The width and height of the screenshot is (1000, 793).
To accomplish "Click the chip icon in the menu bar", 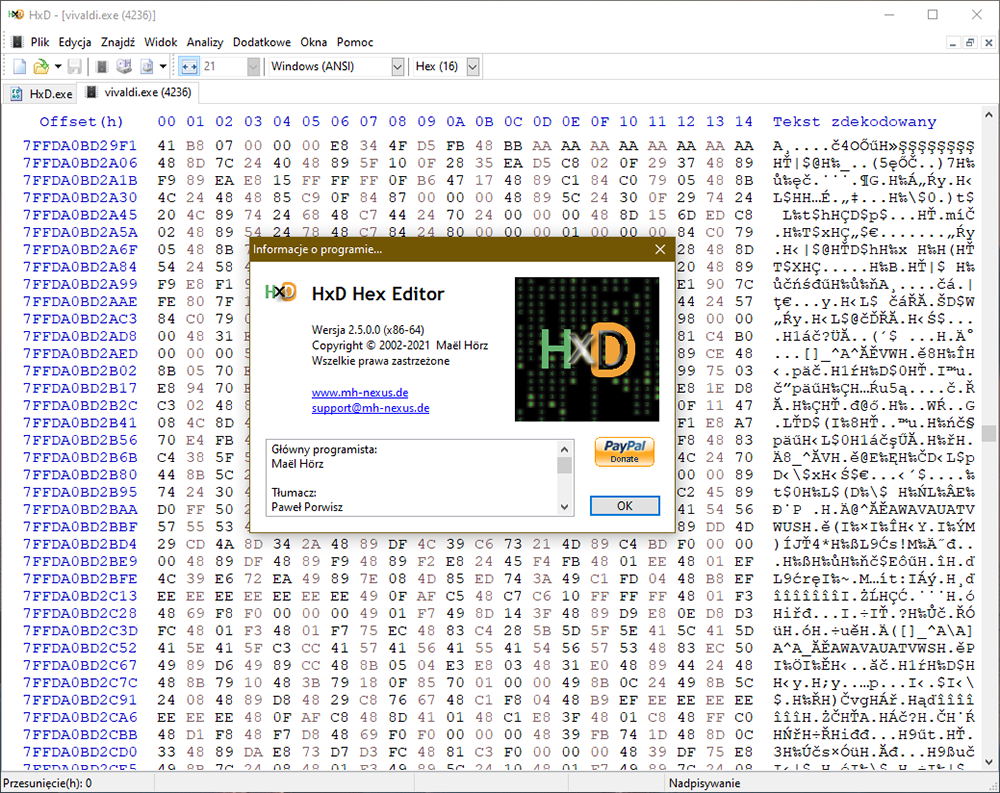I will tap(17, 42).
